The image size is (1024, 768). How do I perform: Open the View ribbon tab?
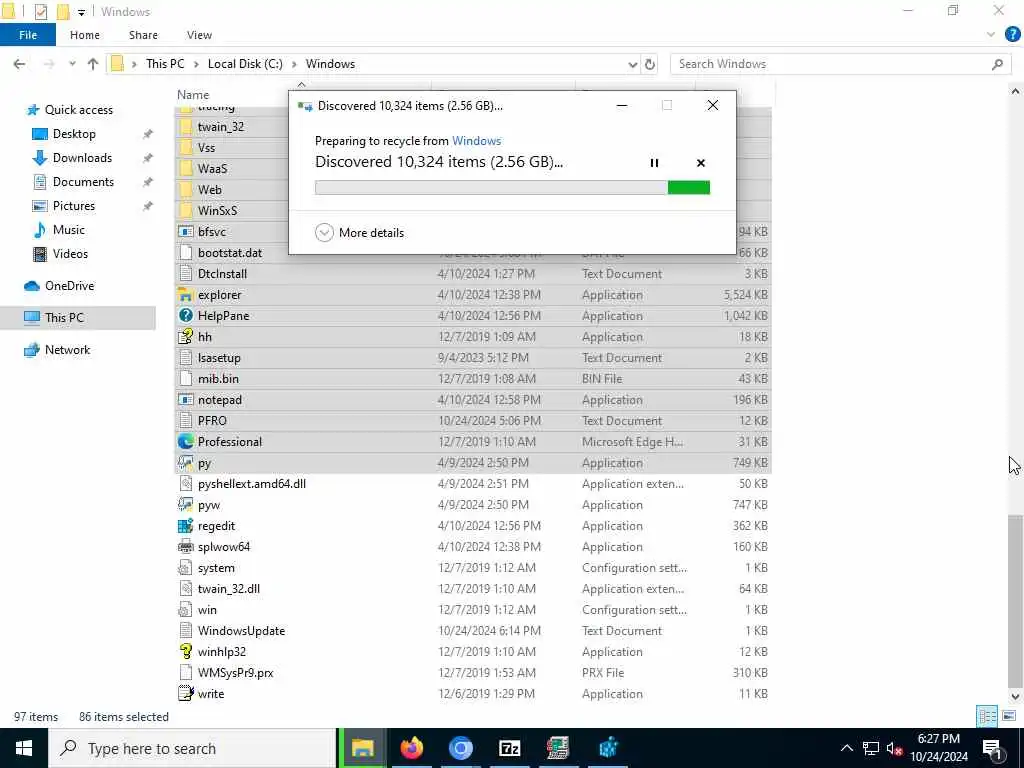coord(199,35)
